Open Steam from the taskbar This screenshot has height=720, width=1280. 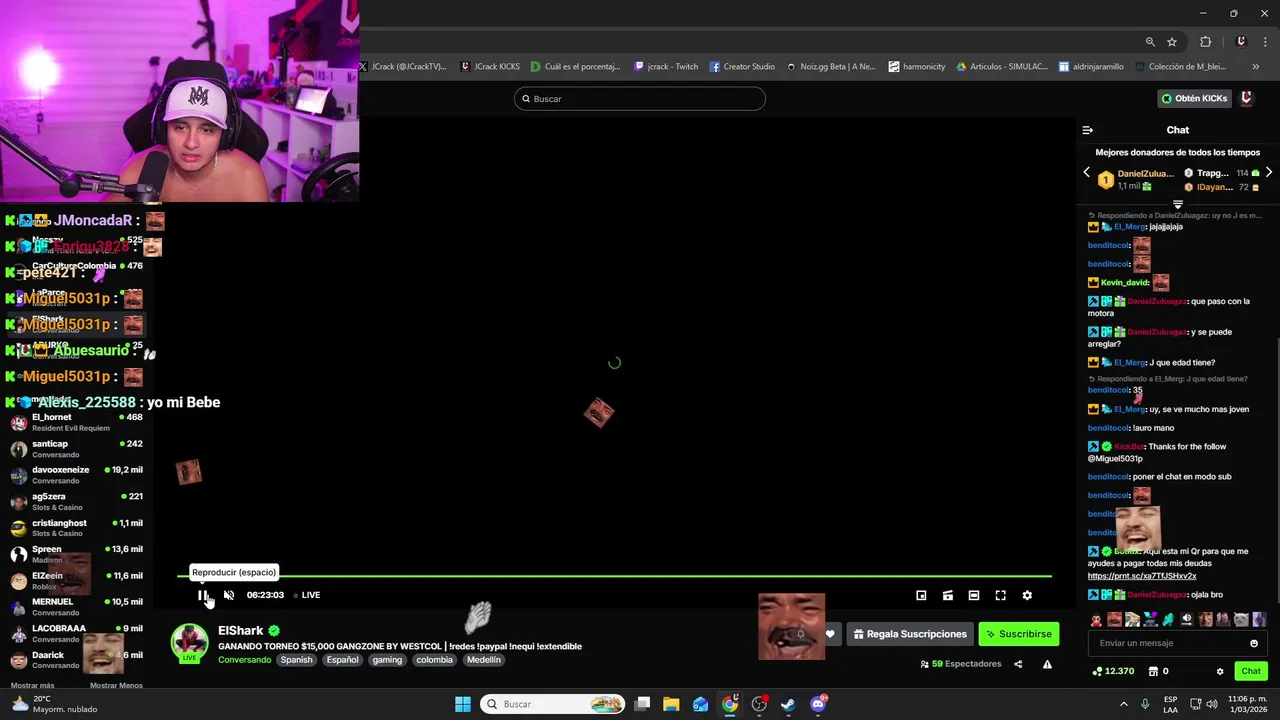click(x=788, y=704)
